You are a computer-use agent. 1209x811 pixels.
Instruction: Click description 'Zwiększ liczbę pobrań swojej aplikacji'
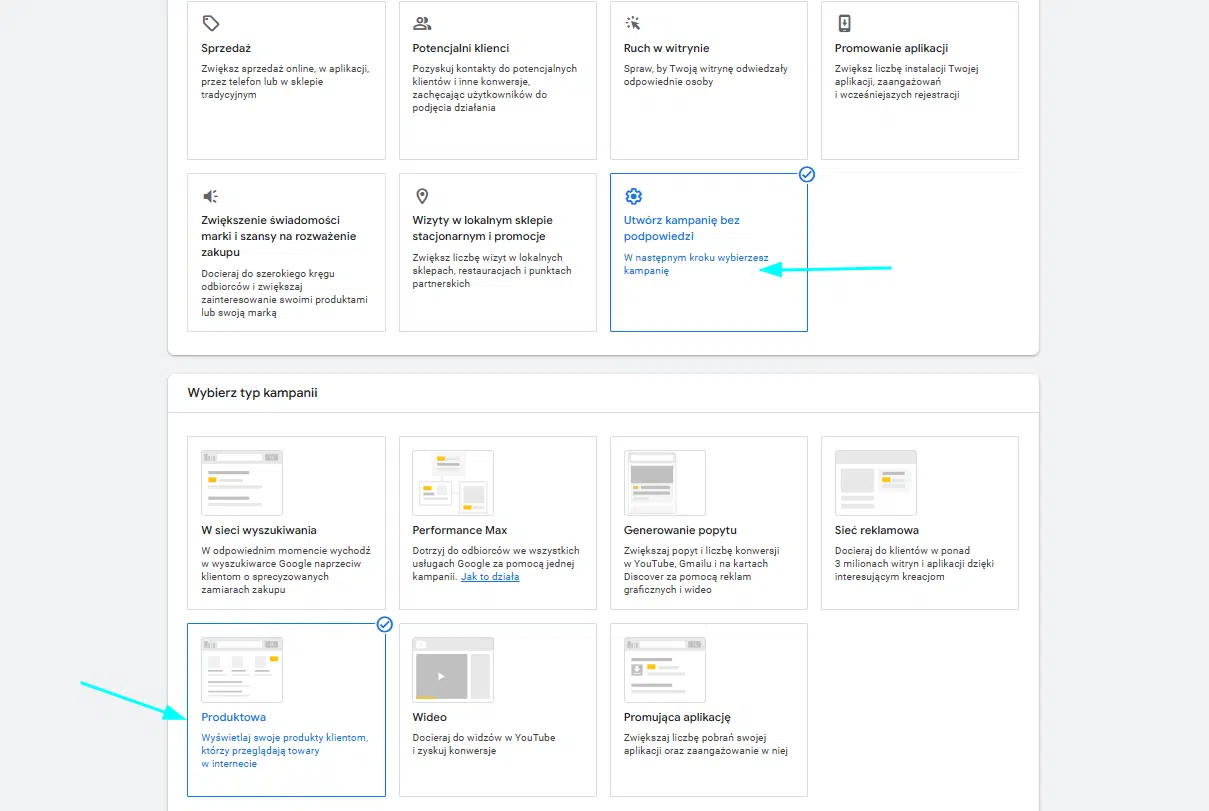click(706, 744)
